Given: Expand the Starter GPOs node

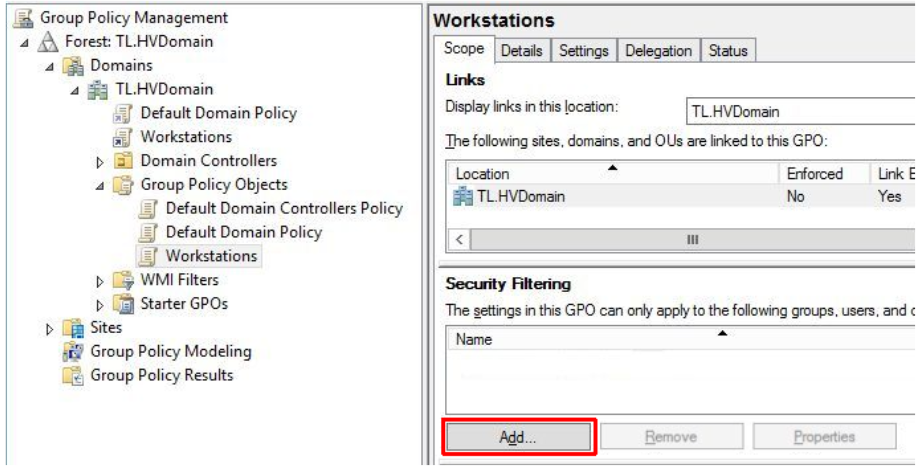Looking at the screenshot, I should (100, 304).
